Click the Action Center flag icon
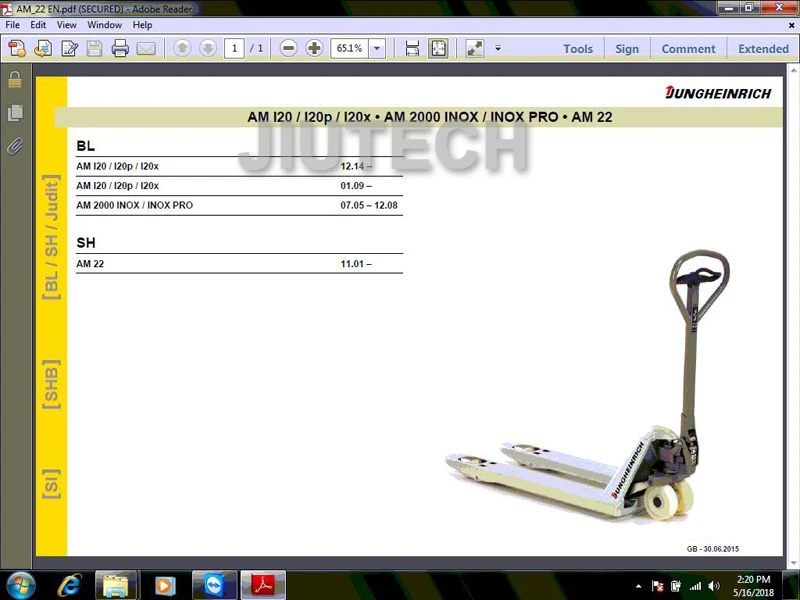The height and width of the screenshot is (600, 800). point(658,586)
